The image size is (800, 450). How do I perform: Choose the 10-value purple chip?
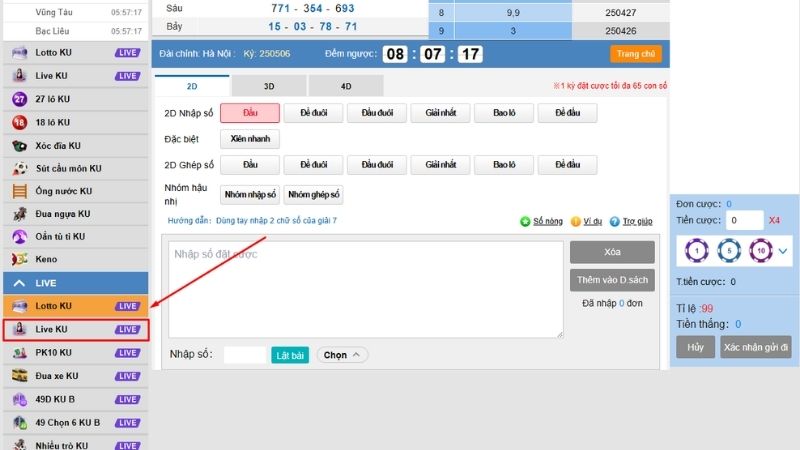point(760,250)
